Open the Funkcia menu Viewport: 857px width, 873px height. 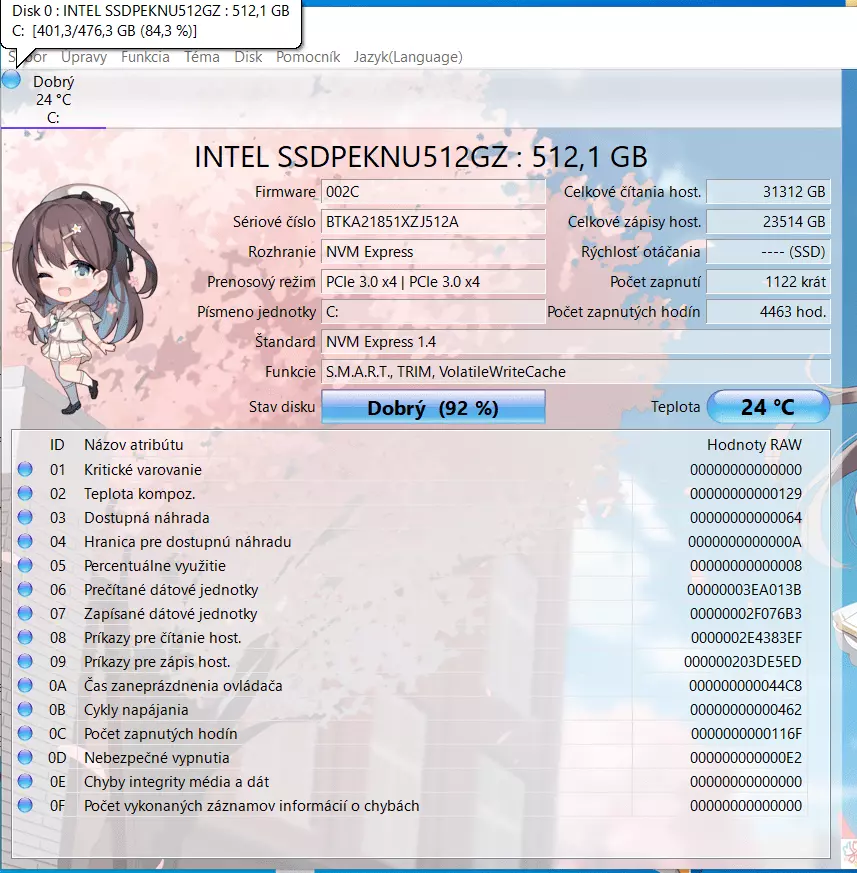[x=145, y=57]
